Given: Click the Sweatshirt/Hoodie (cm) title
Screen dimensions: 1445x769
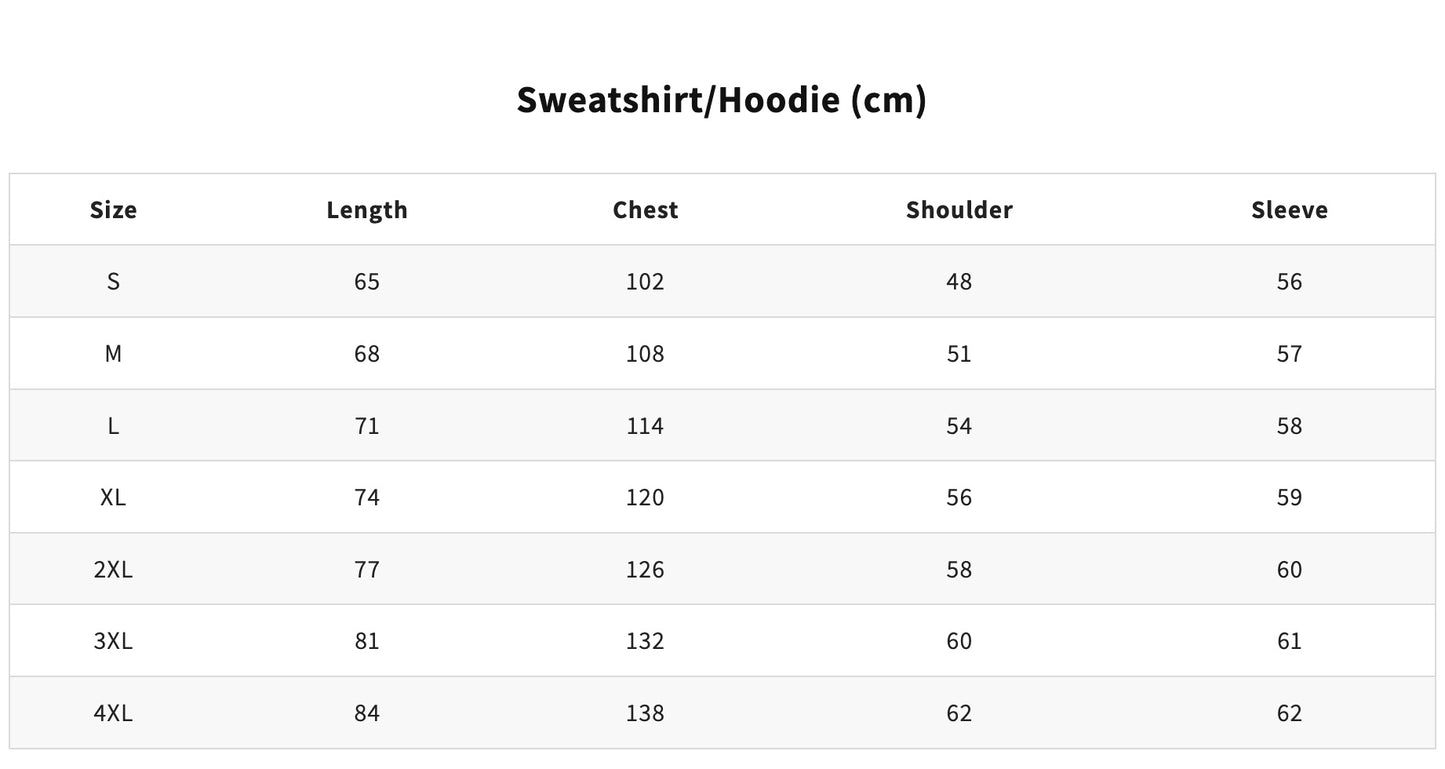Looking at the screenshot, I should 721,100.
